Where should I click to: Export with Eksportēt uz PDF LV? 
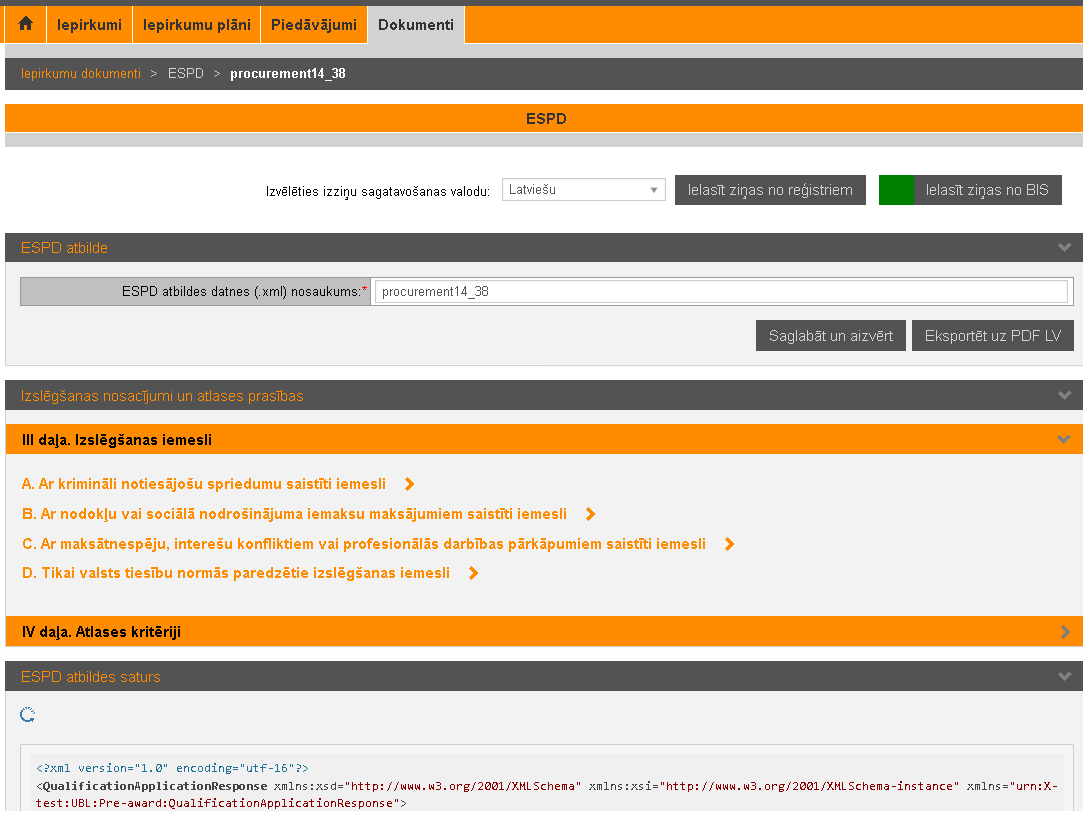tap(992, 336)
